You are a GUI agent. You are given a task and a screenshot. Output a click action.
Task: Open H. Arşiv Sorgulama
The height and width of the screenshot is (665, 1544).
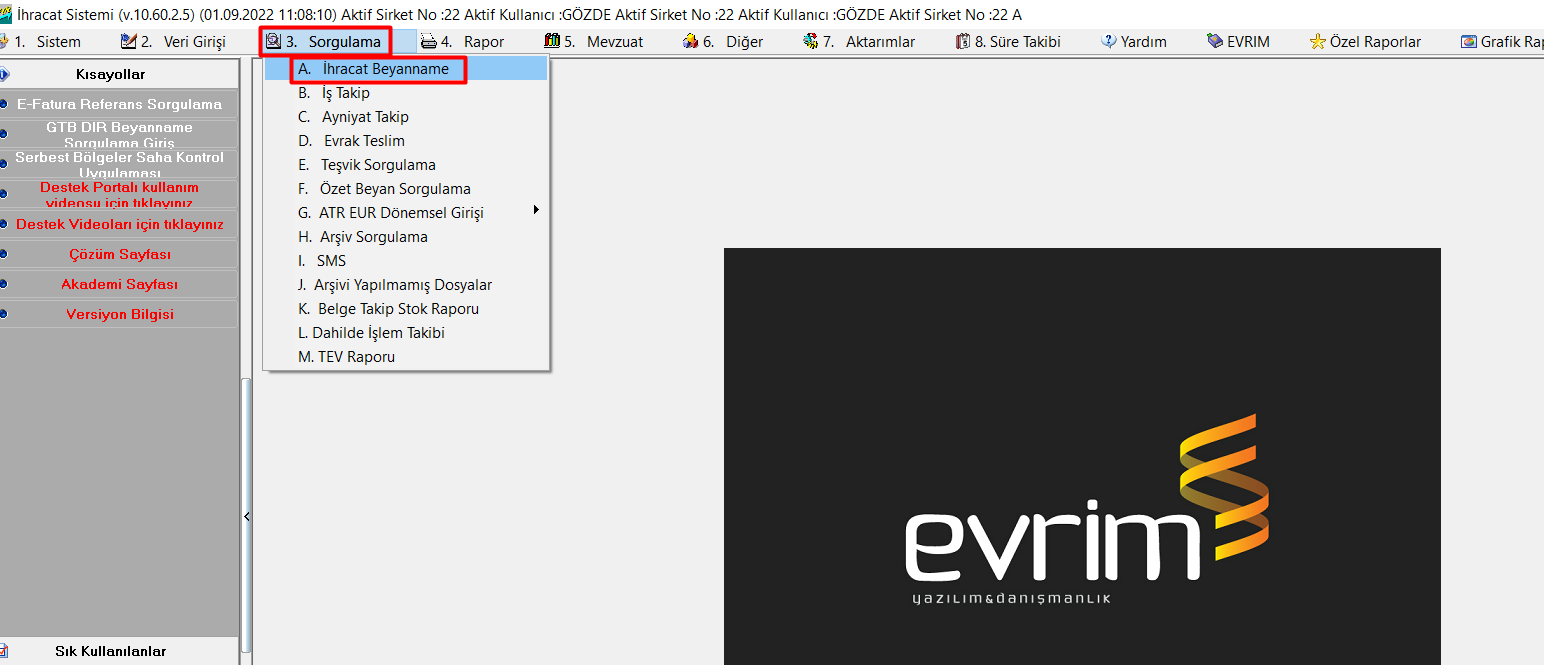tap(406, 237)
